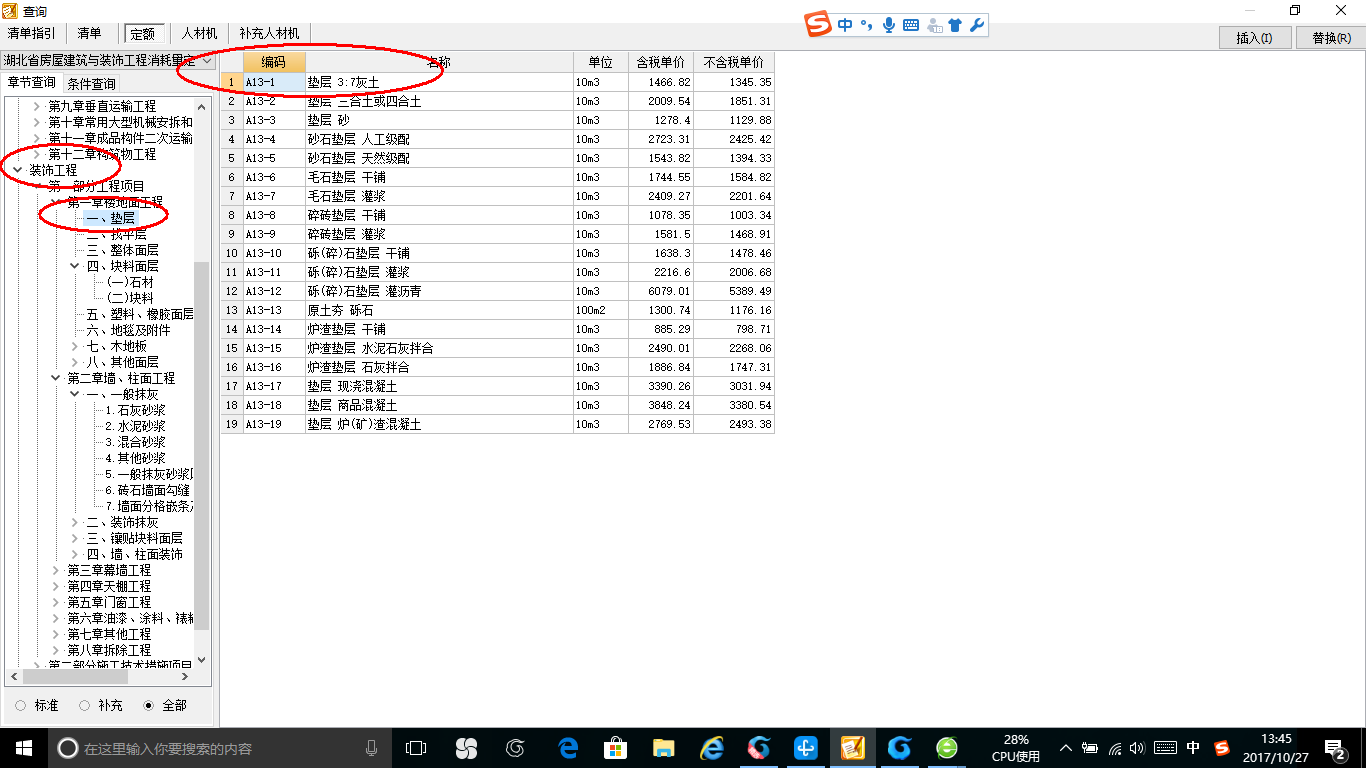Select the A13-13 原土夯 砾石 row
Viewport: 1366px width, 768px height.
click(x=498, y=310)
